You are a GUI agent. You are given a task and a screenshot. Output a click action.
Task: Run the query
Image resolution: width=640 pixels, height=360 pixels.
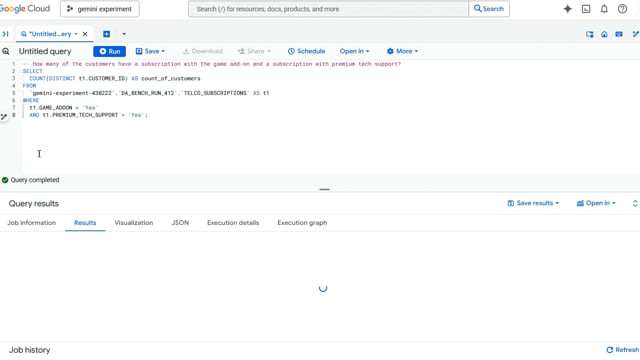[x=109, y=51]
